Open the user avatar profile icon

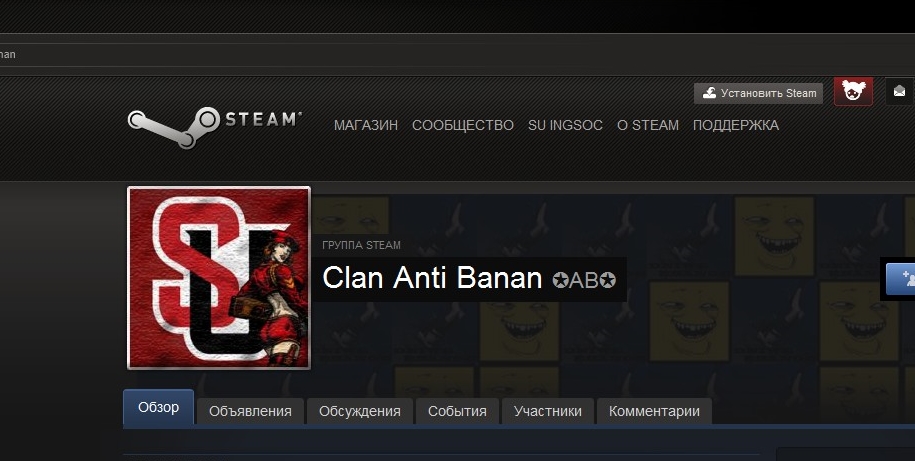[853, 92]
